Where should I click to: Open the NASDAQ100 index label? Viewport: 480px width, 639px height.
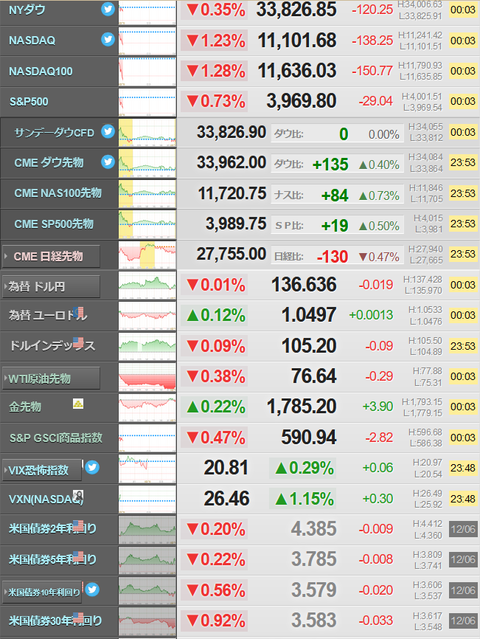pyautogui.click(x=41, y=71)
